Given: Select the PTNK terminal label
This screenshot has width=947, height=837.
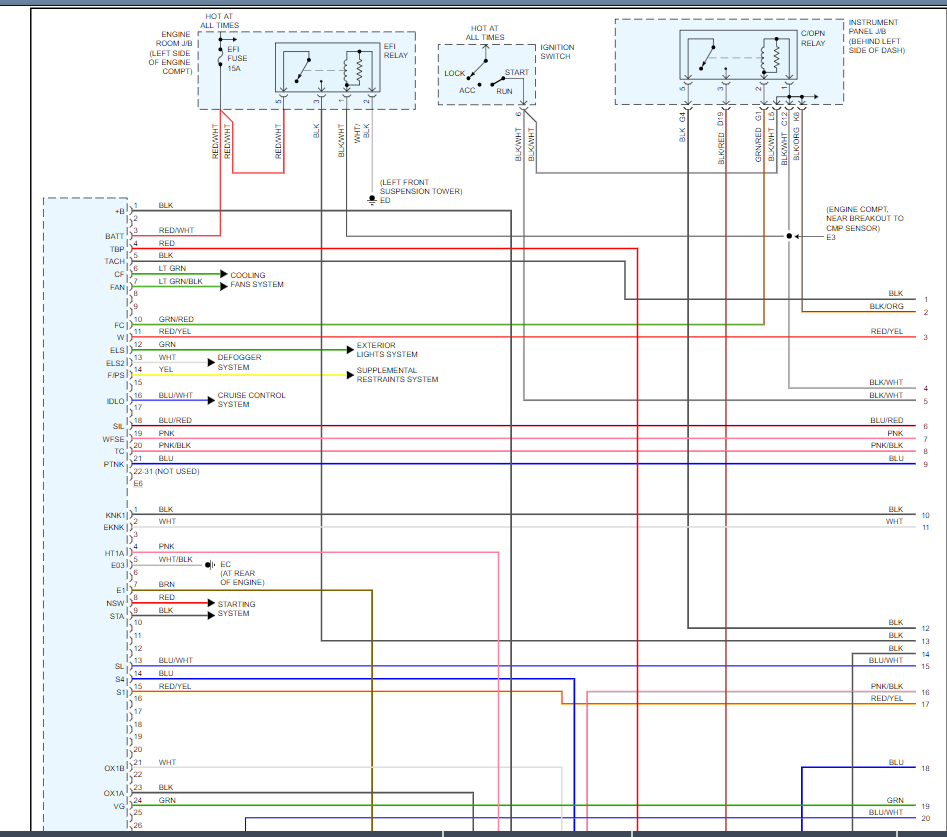Looking at the screenshot, I should point(114,464).
